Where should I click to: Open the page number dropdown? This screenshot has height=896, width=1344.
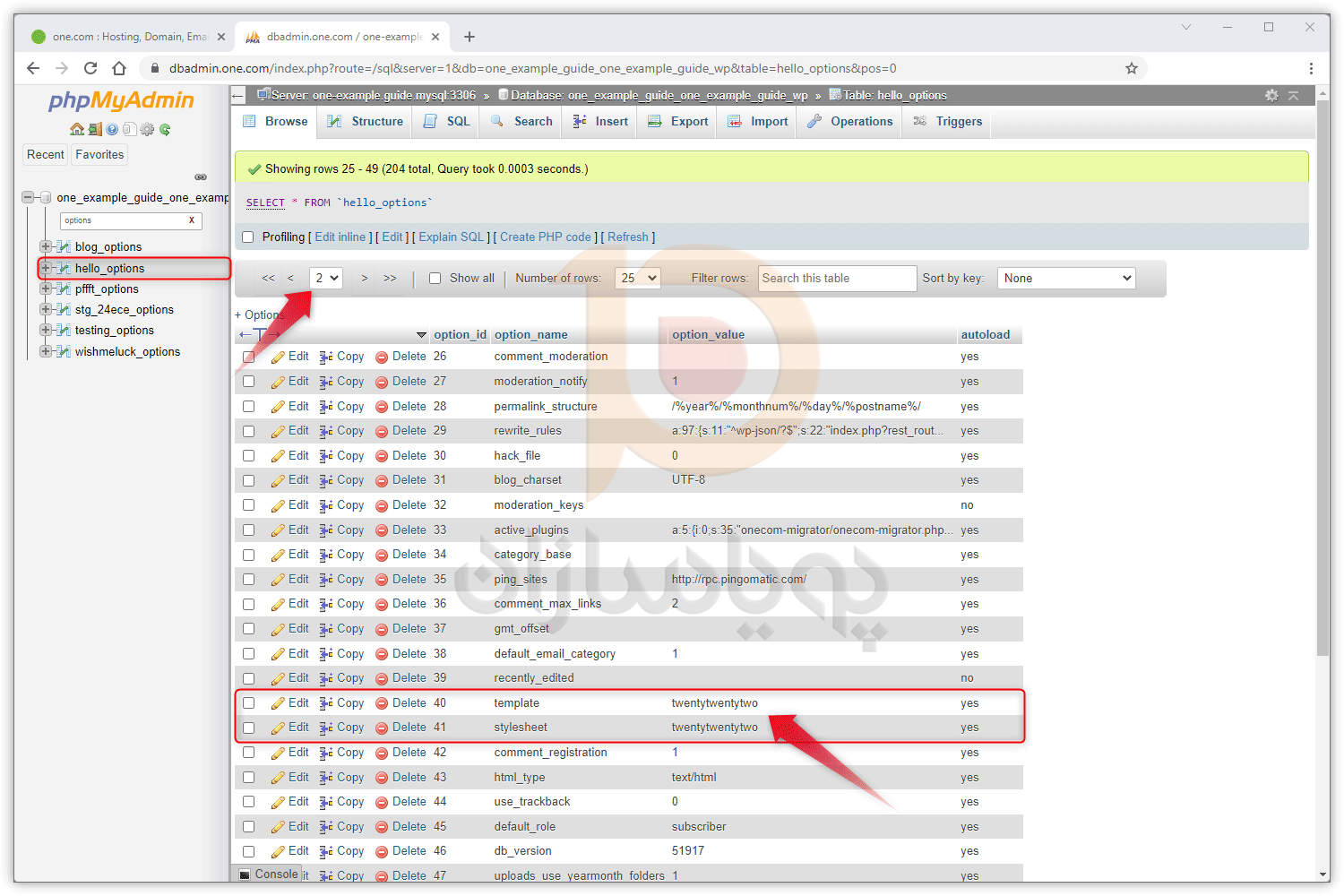[326, 279]
